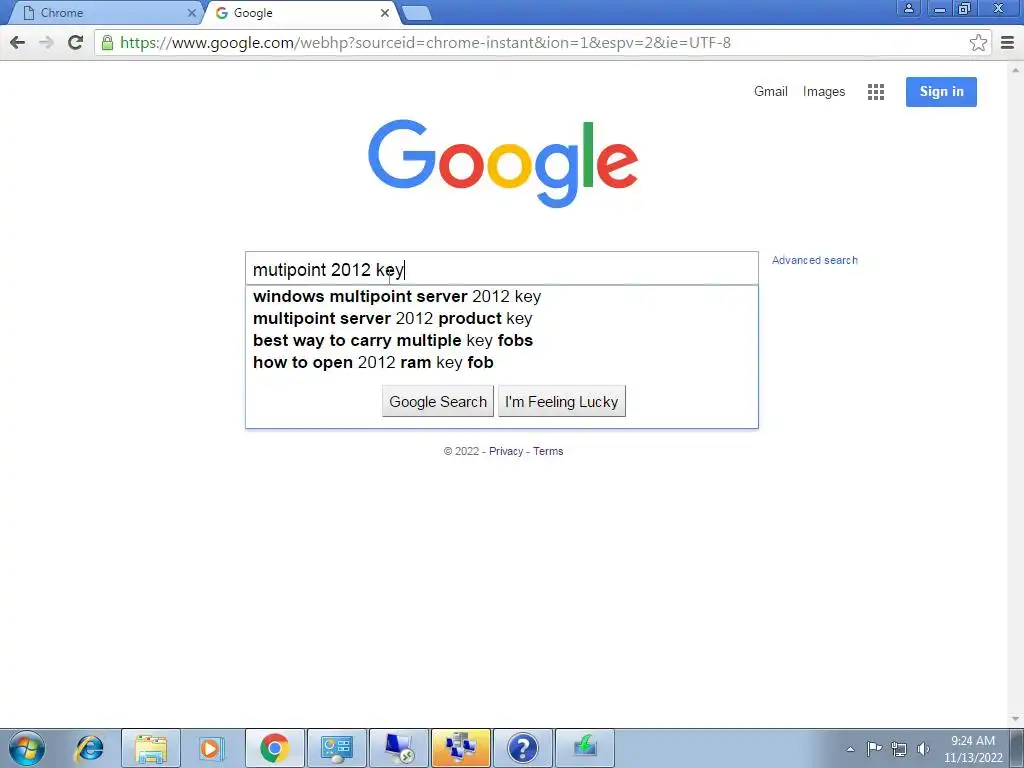Click I'm Feeling Lucky button

click(x=562, y=402)
